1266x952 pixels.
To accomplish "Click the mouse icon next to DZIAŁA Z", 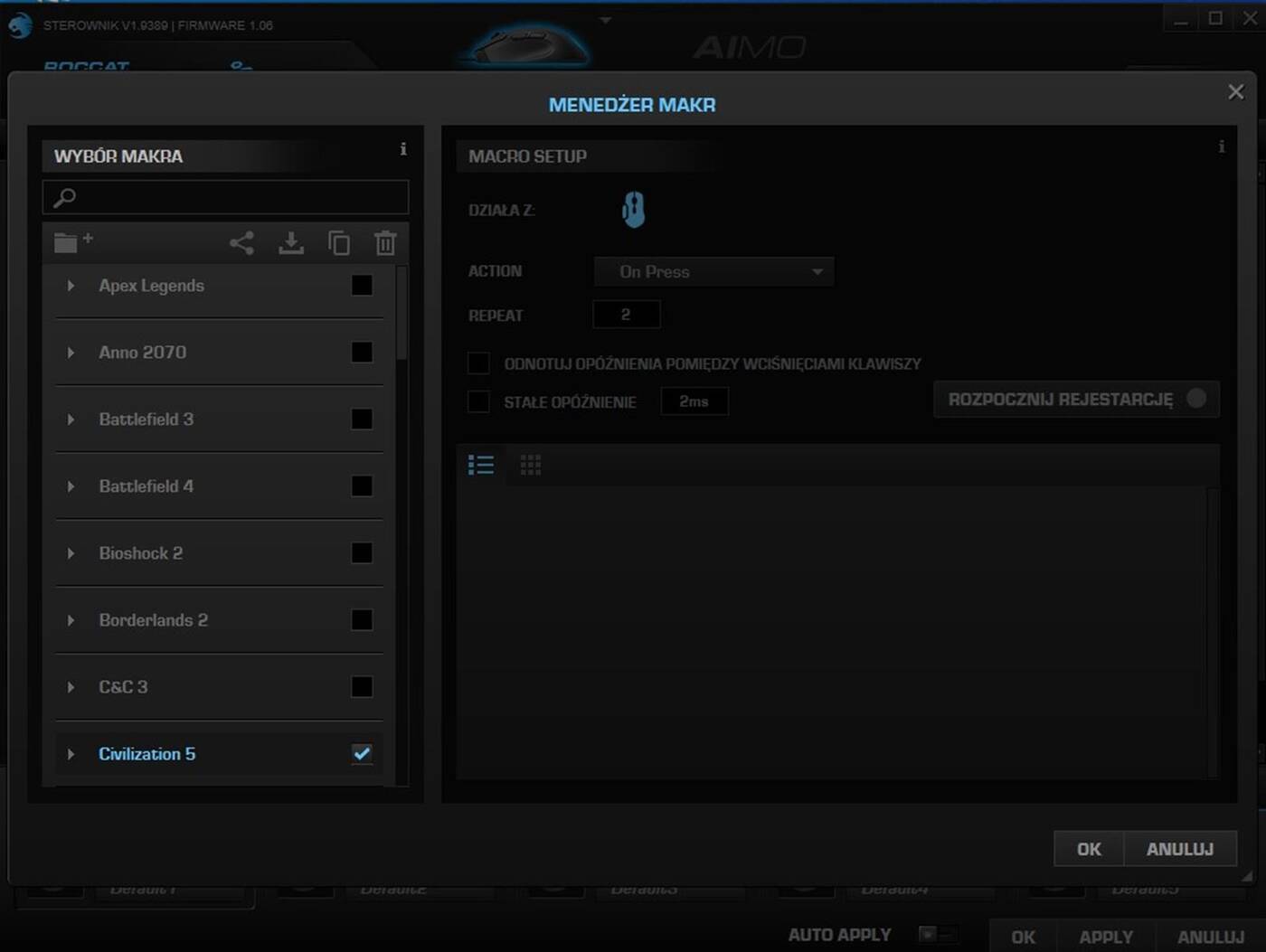I will point(634,209).
